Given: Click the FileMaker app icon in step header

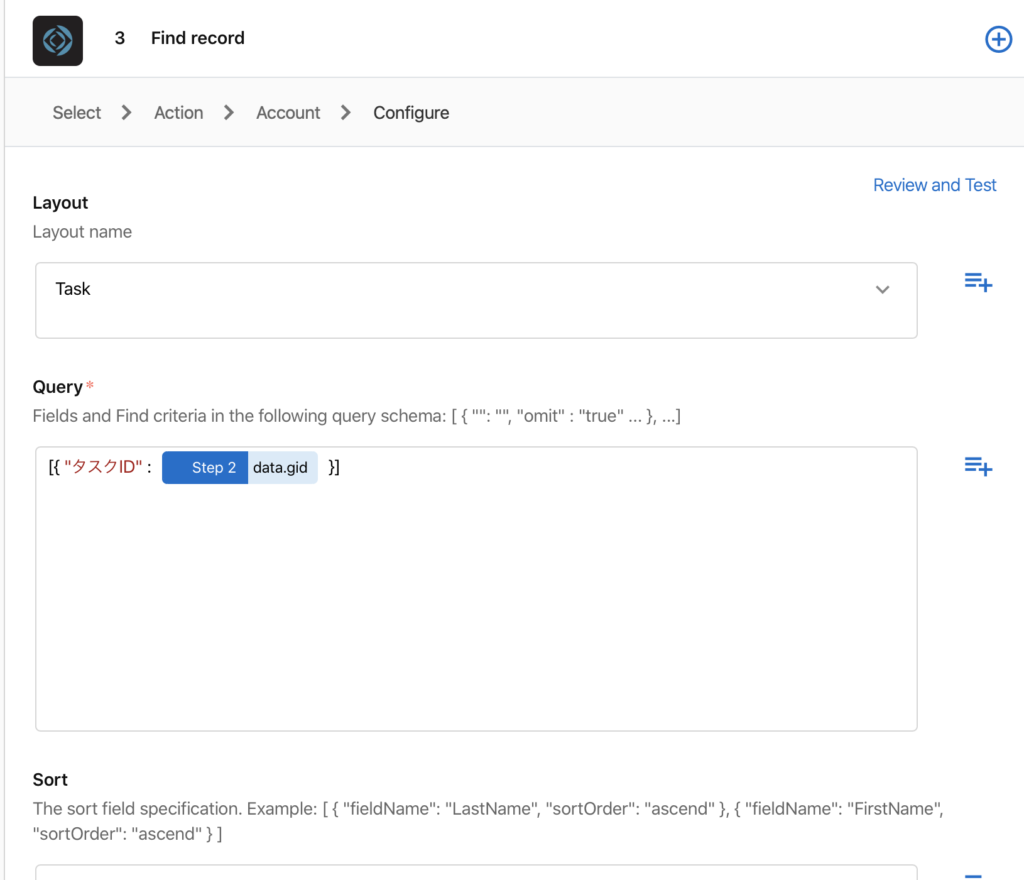Looking at the screenshot, I should pyautogui.click(x=58, y=40).
